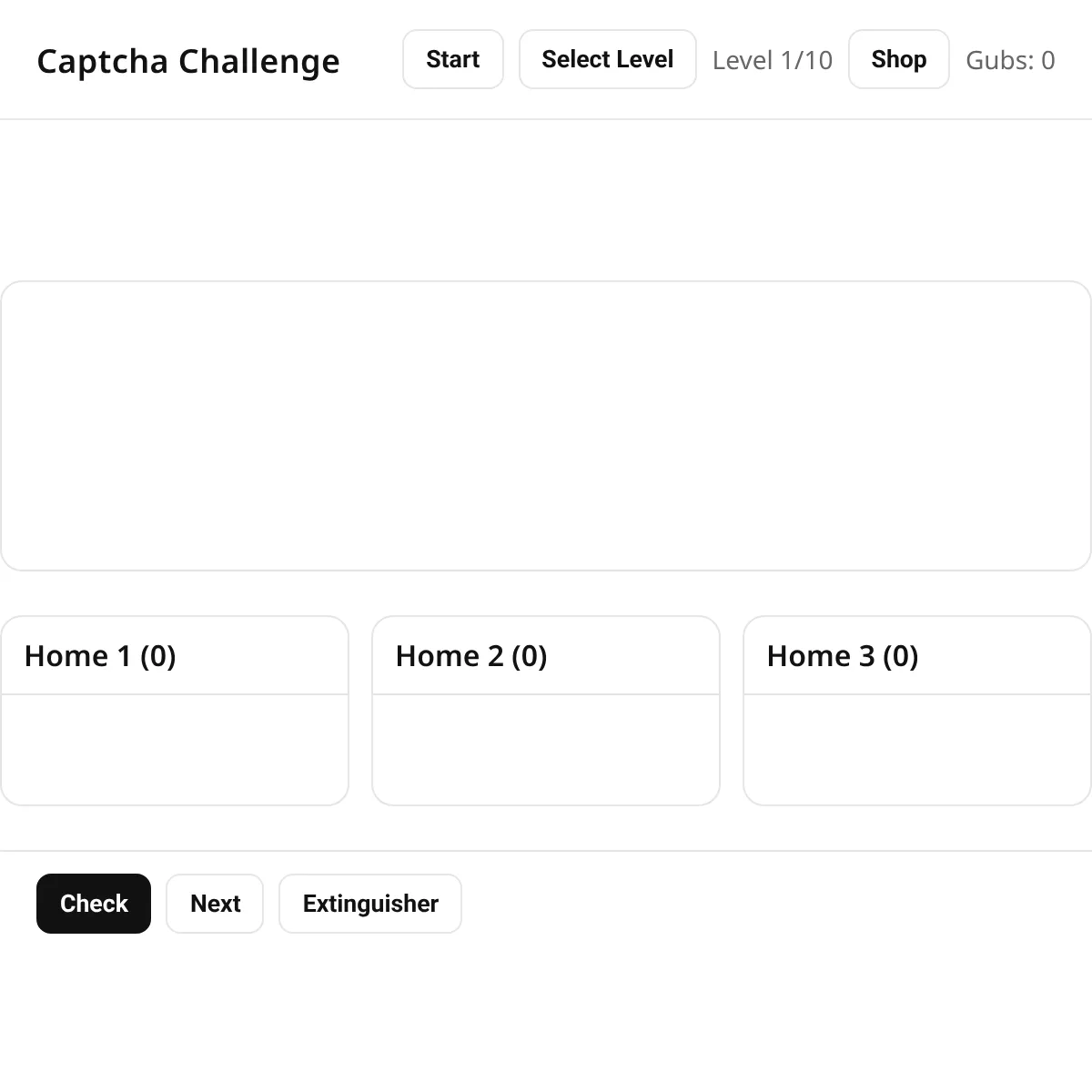
Task: Activate the Extinguisher tool
Action: [370, 904]
